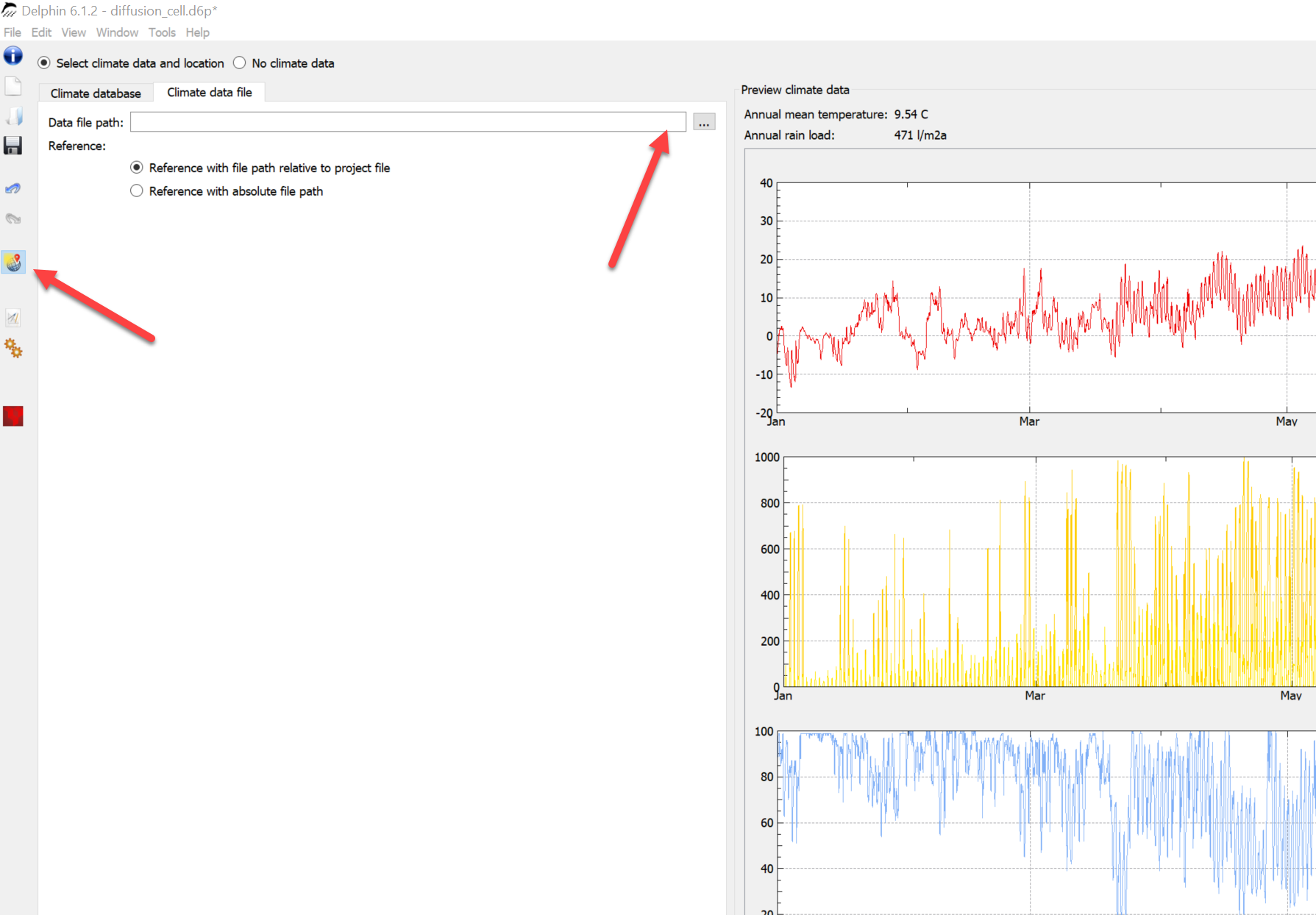1316x915 pixels.
Task: Click the Data file path input field
Action: pos(408,122)
